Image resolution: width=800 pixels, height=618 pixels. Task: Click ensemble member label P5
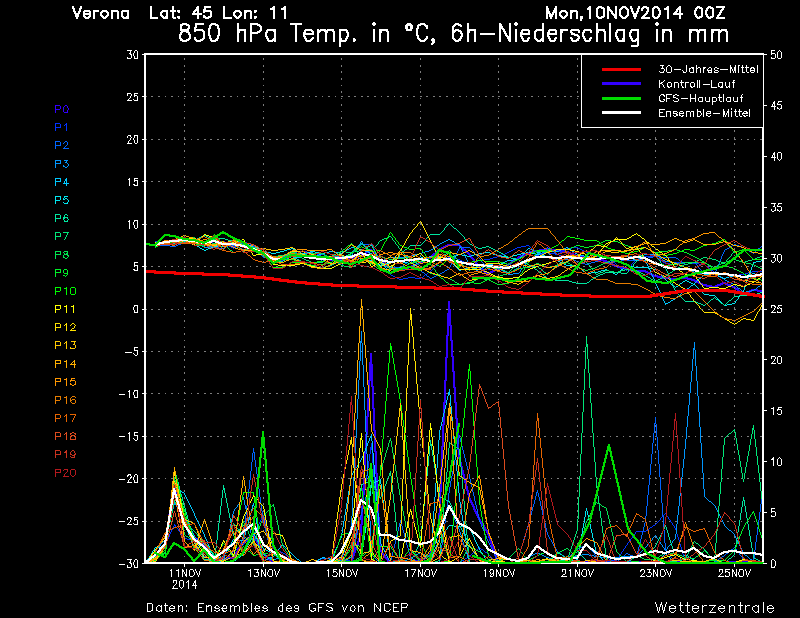click(x=62, y=200)
